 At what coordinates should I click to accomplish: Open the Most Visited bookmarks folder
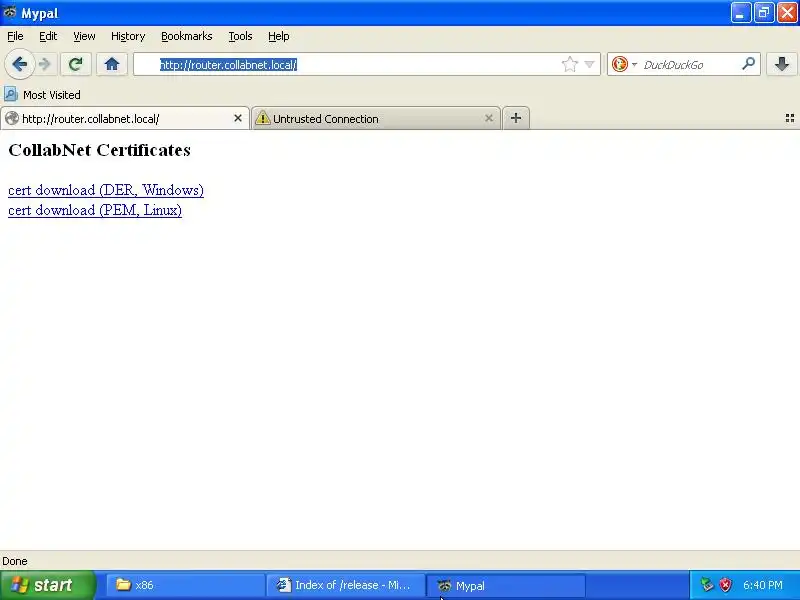coord(42,94)
